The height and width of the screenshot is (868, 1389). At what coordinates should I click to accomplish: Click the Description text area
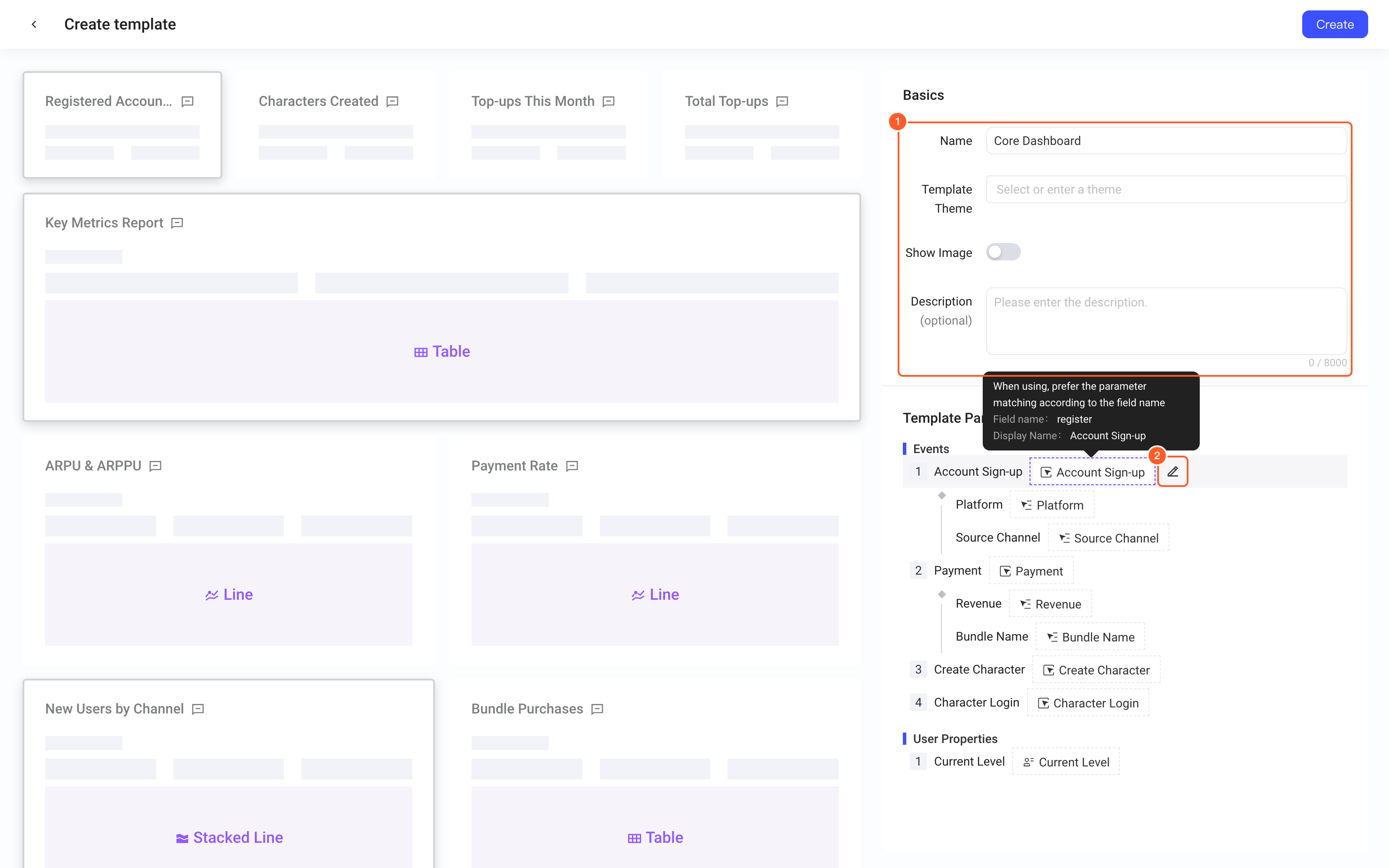1166,322
